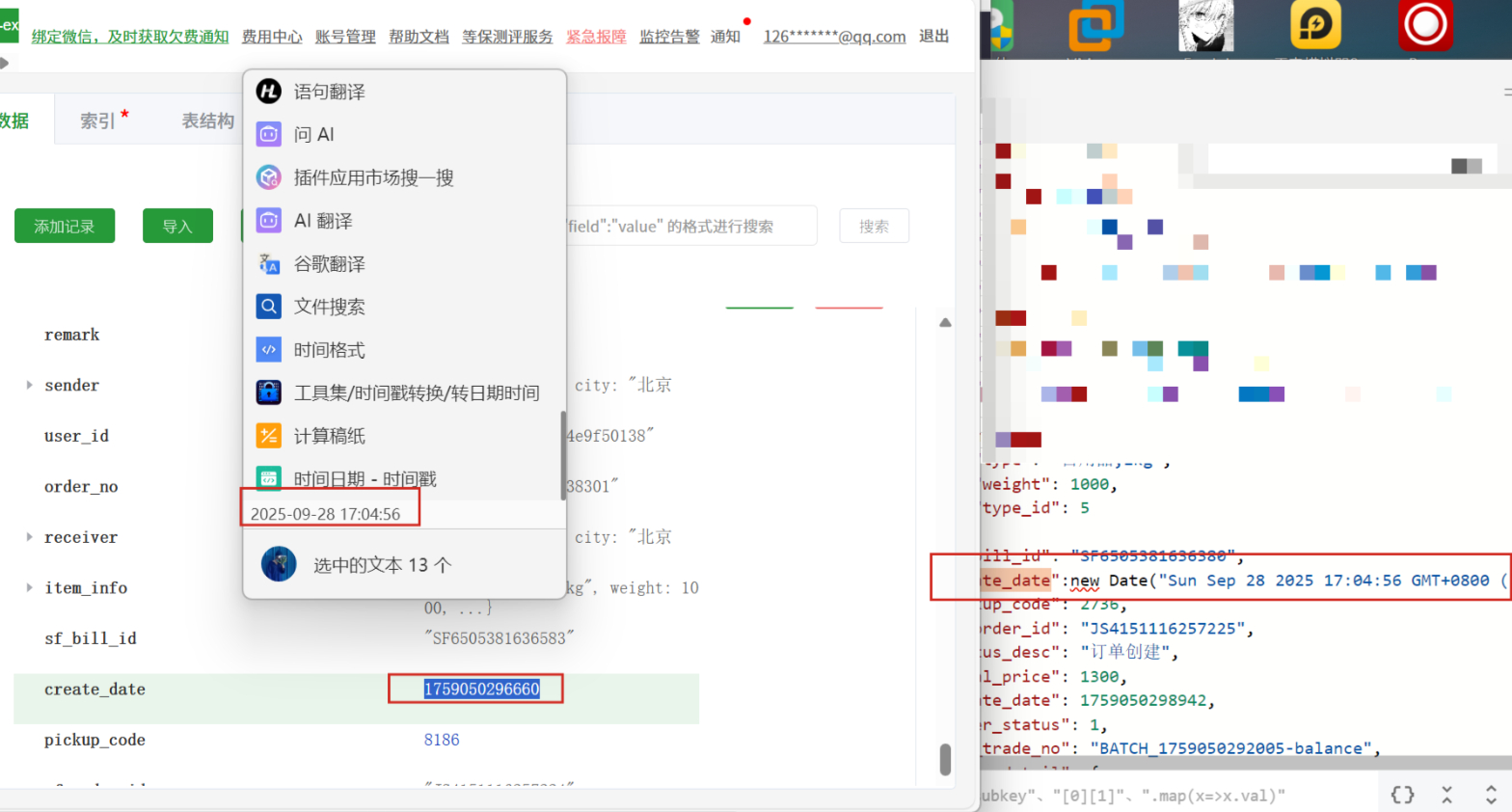
Task: Click the 126*******@qq.com account link
Action: [835, 37]
